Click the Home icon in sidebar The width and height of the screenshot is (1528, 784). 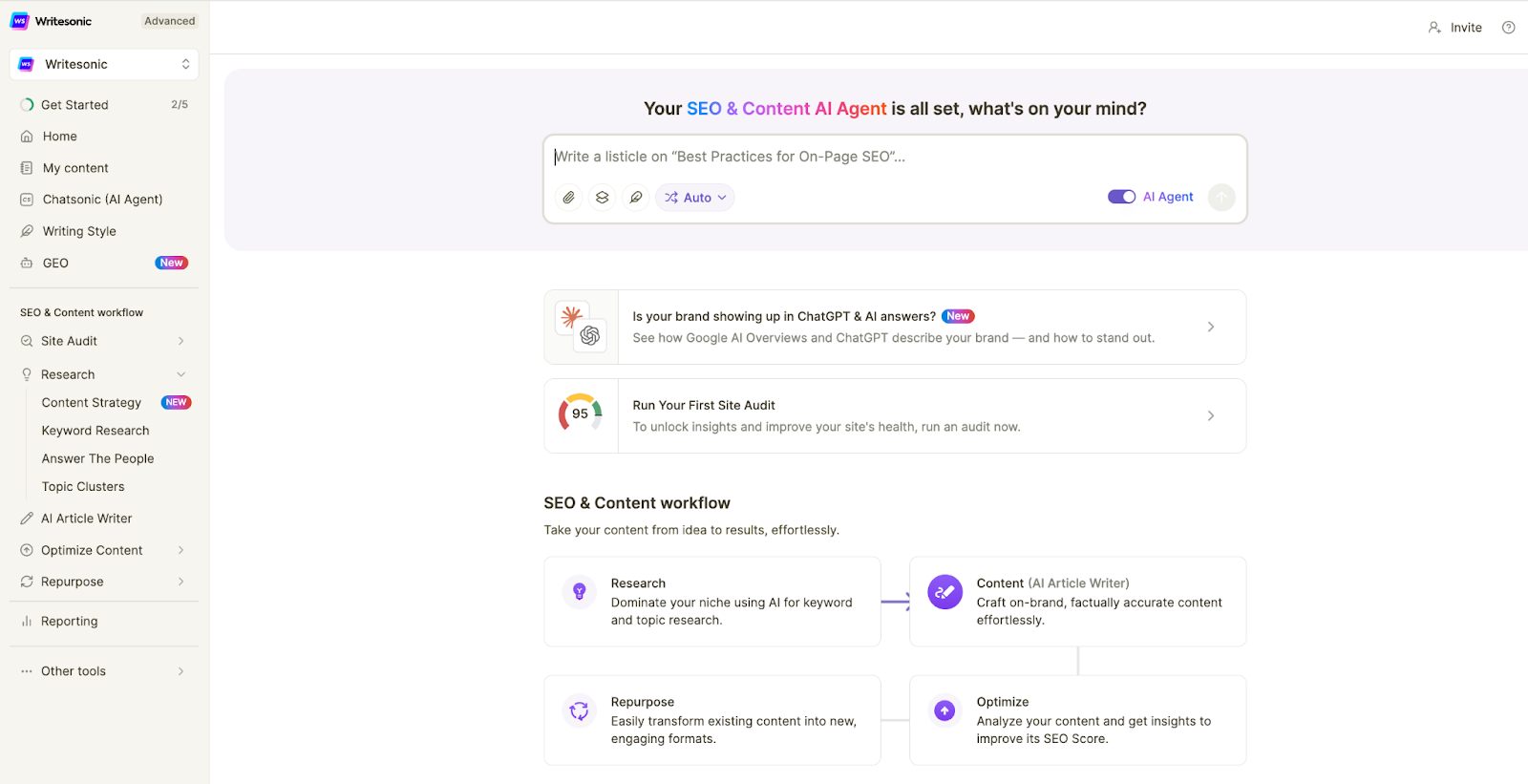pyautogui.click(x=27, y=137)
